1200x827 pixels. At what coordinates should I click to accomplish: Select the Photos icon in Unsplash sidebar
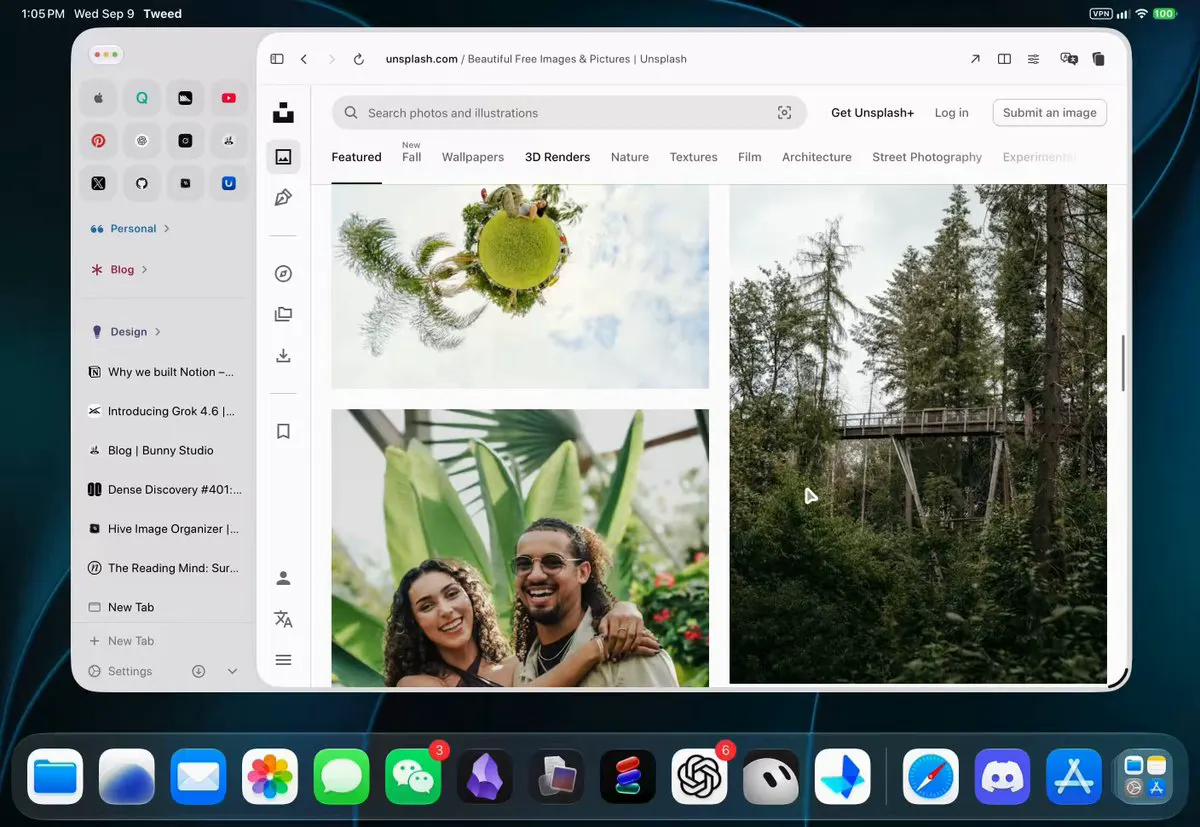(283, 157)
